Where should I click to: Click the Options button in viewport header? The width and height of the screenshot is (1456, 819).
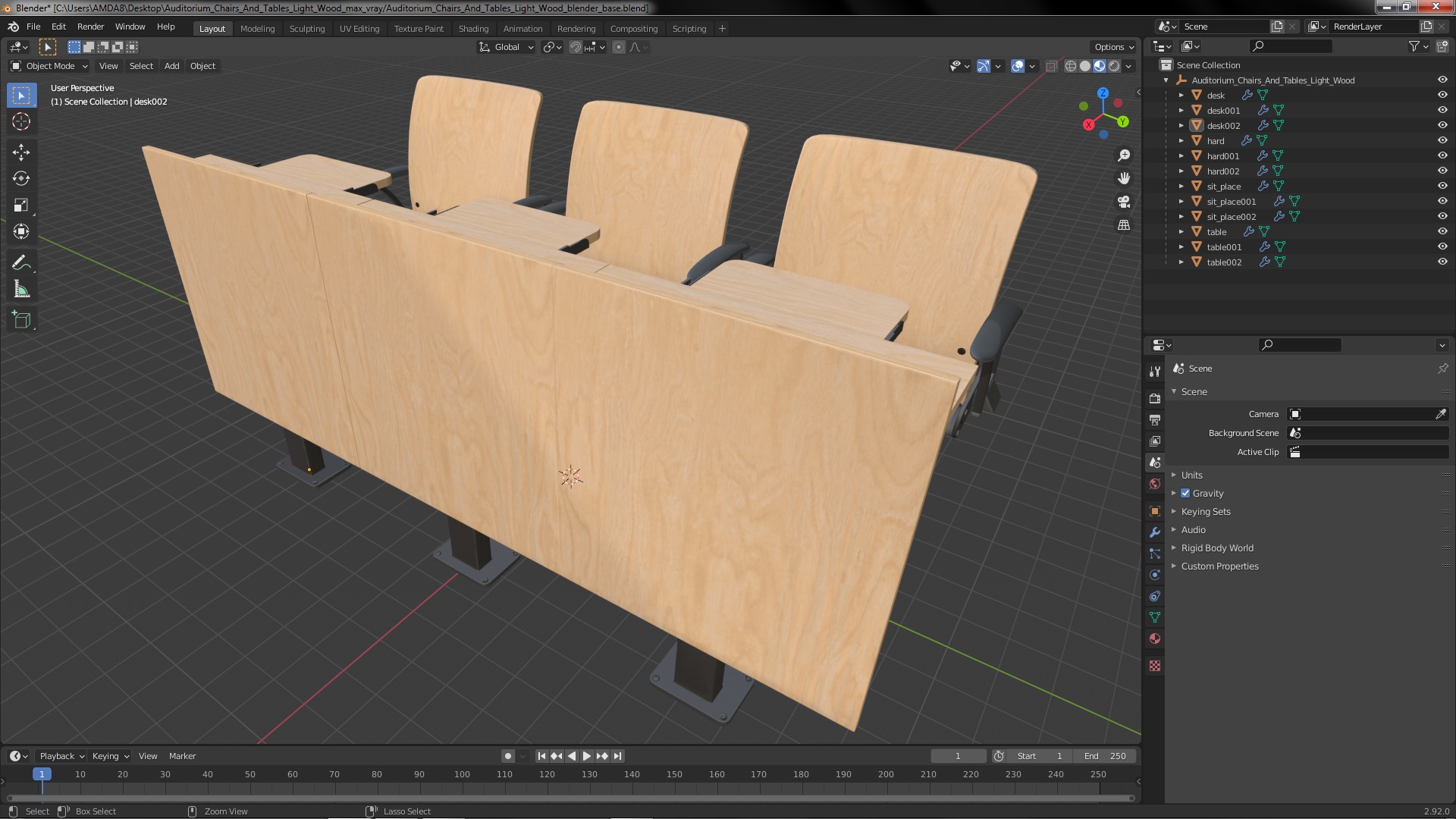(1113, 47)
